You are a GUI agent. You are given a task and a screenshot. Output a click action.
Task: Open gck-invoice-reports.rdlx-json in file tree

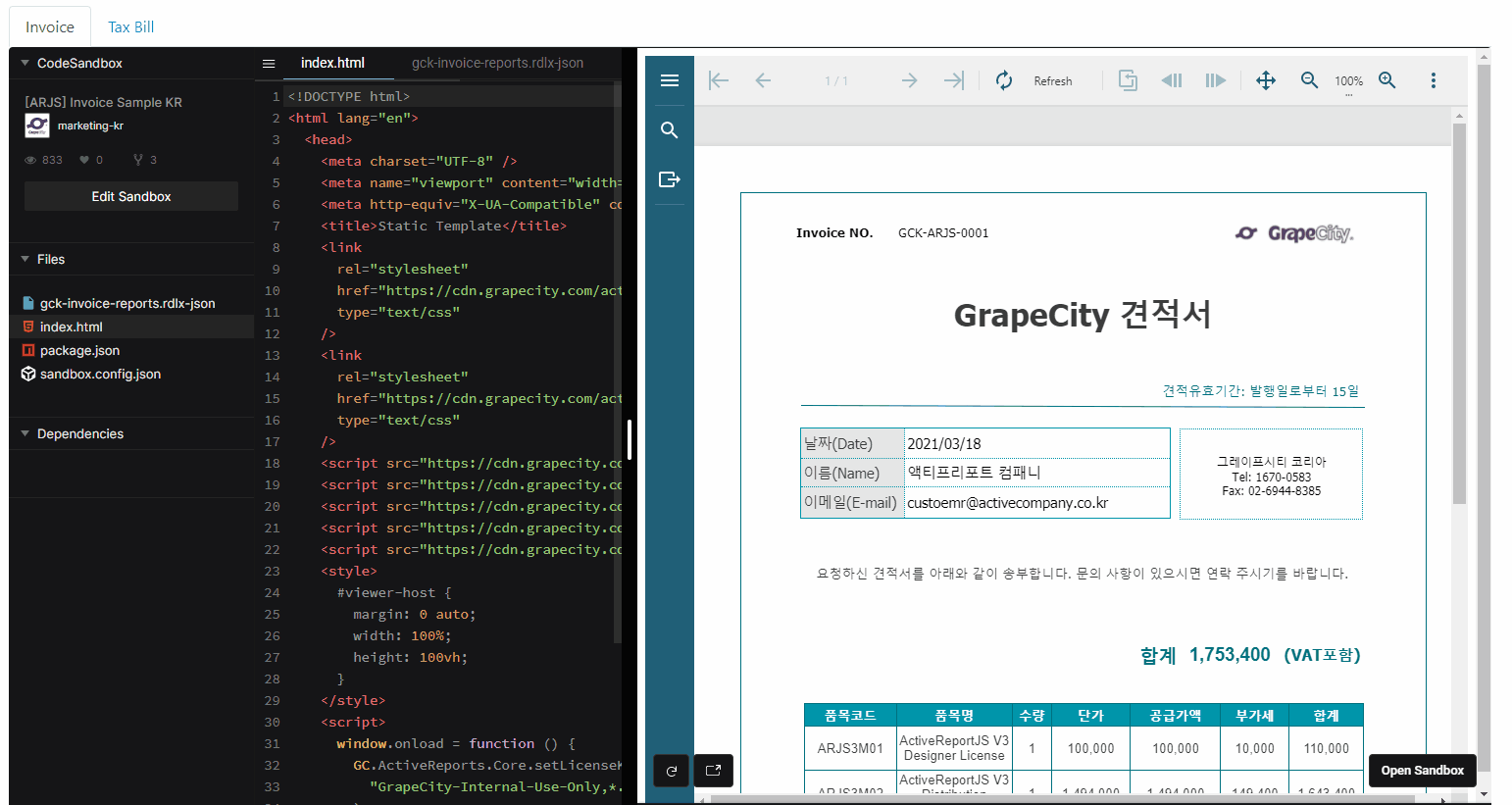coord(127,303)
